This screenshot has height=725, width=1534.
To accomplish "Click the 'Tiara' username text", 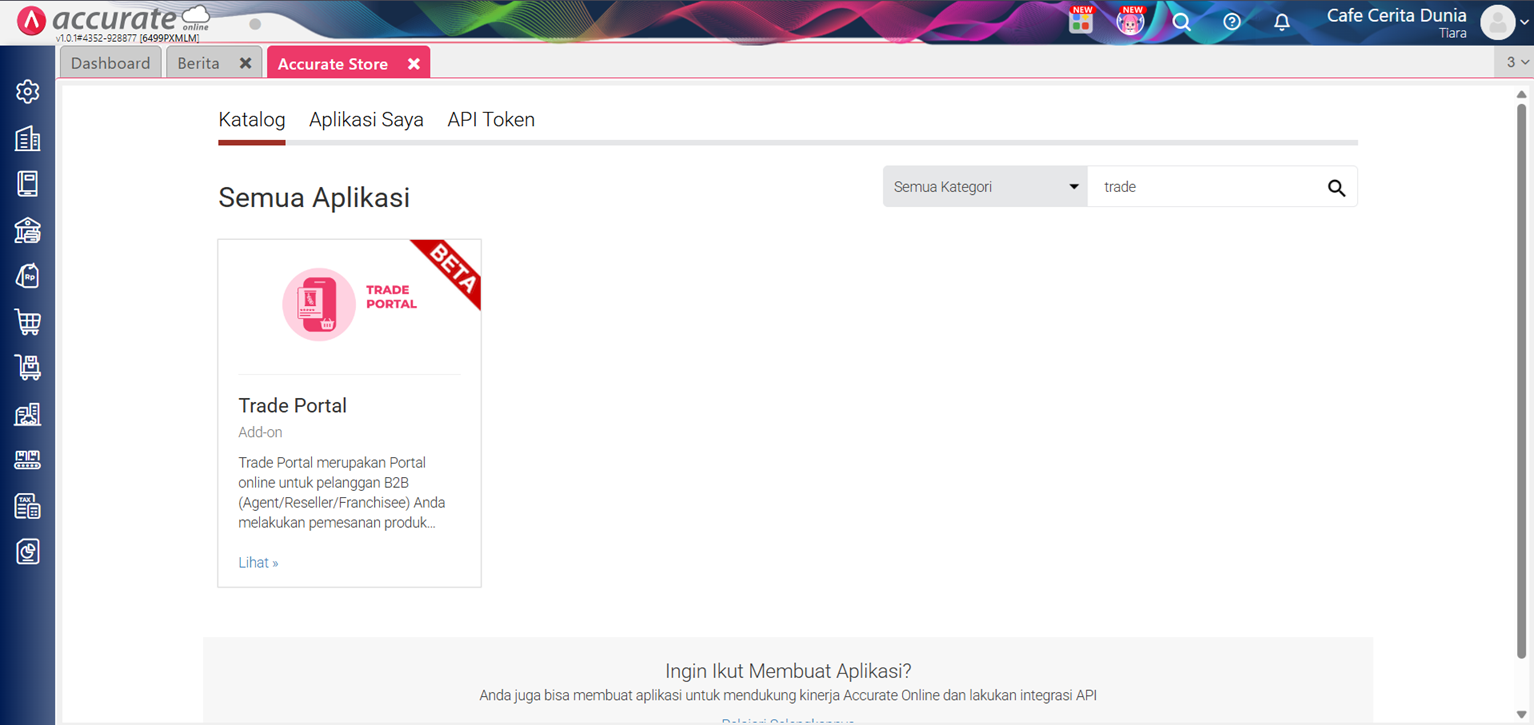I will (x=1452, y=34).
